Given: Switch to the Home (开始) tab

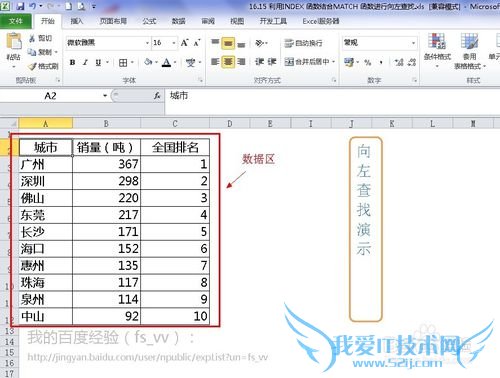Looking at the screenshot, I should click(48, 21).
